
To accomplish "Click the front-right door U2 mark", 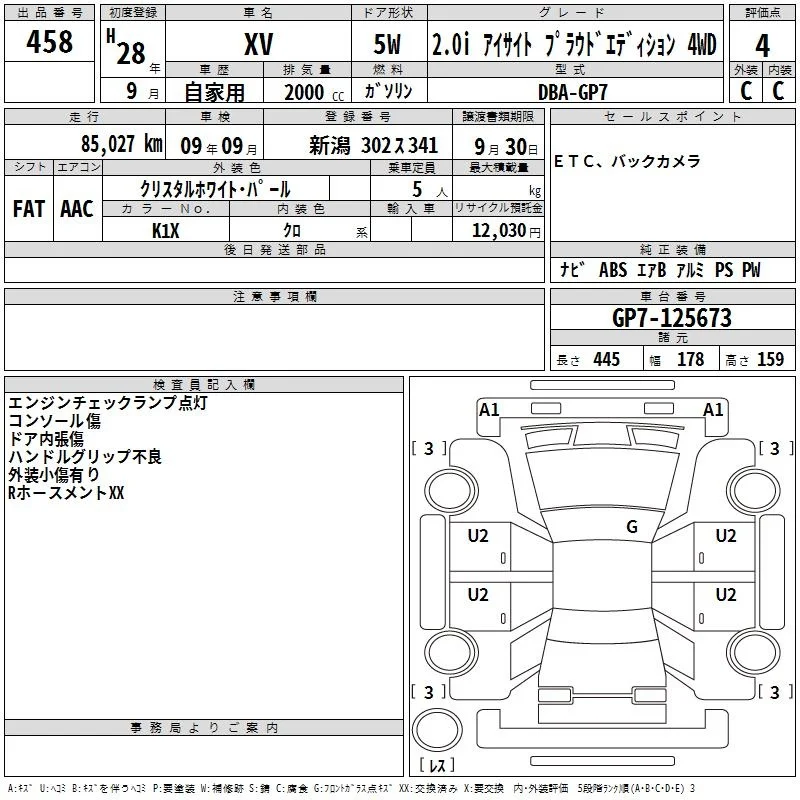I will point(726,536).
